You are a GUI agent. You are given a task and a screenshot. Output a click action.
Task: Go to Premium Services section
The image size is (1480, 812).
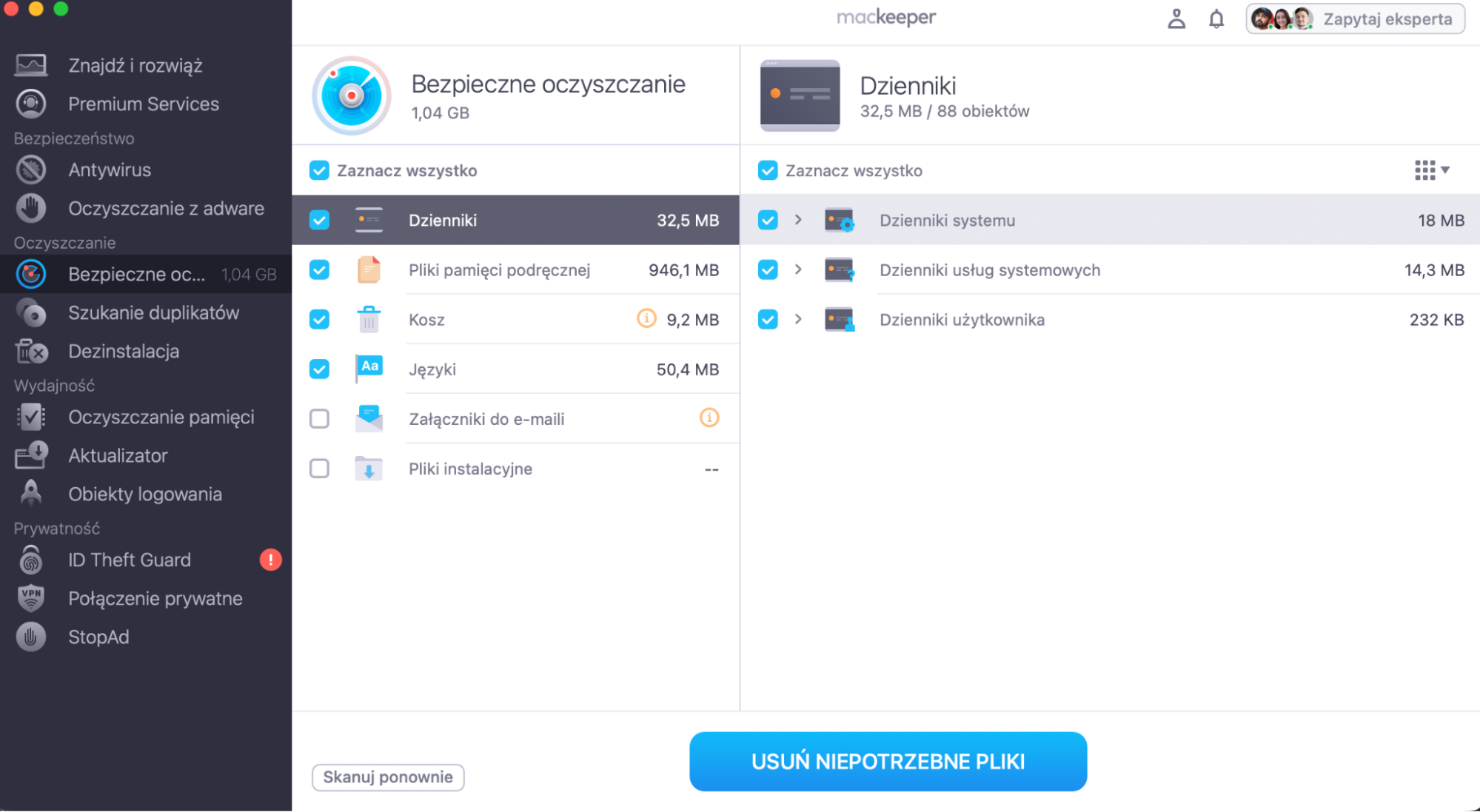[146, 104]
